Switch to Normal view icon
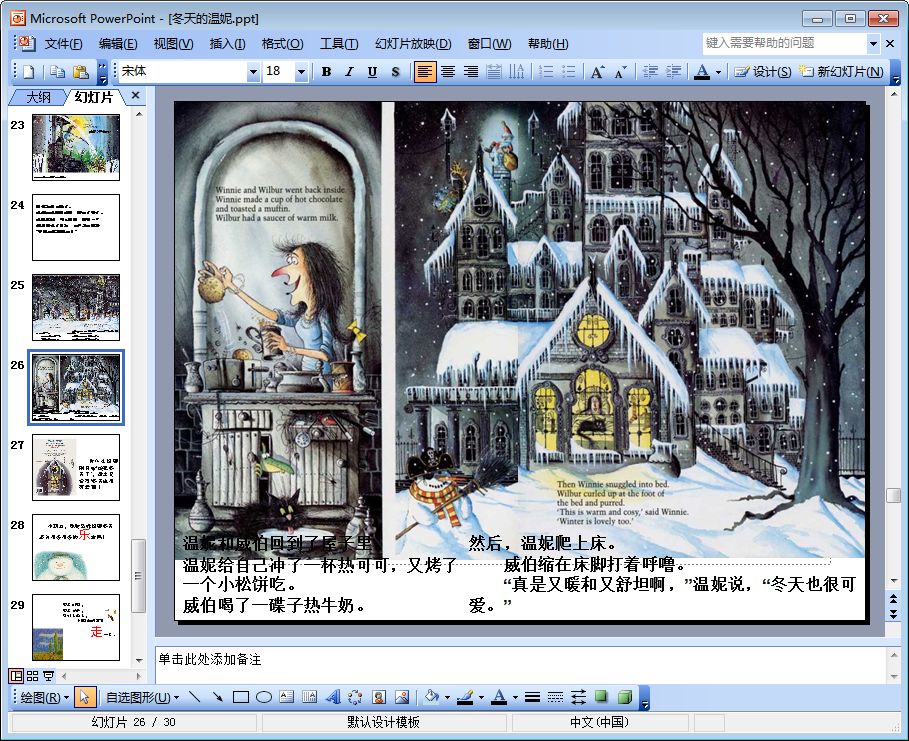The width and height of the screenshot is (909, 741). [16, 676]
